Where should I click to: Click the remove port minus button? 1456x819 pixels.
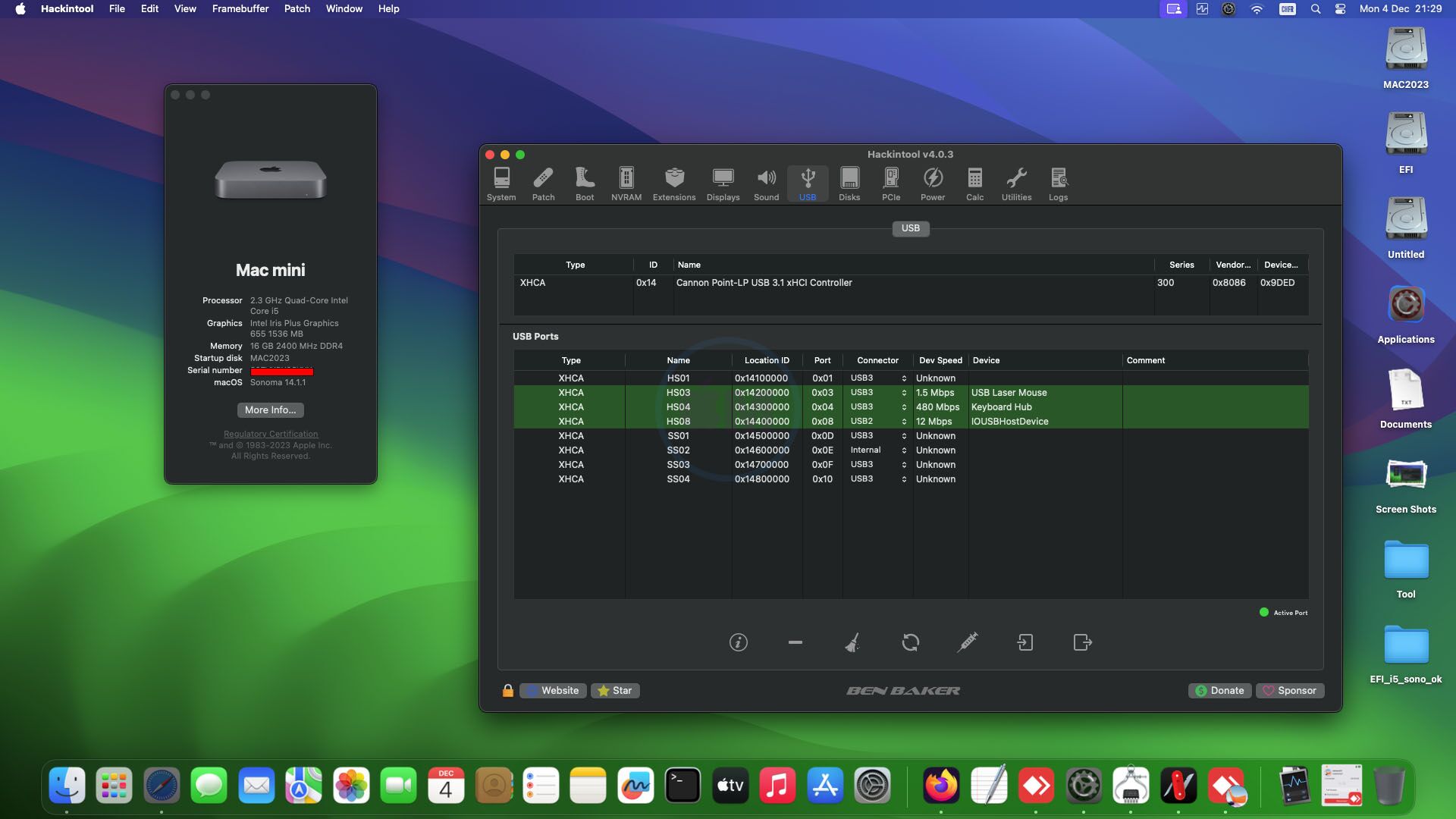[795, 642]
